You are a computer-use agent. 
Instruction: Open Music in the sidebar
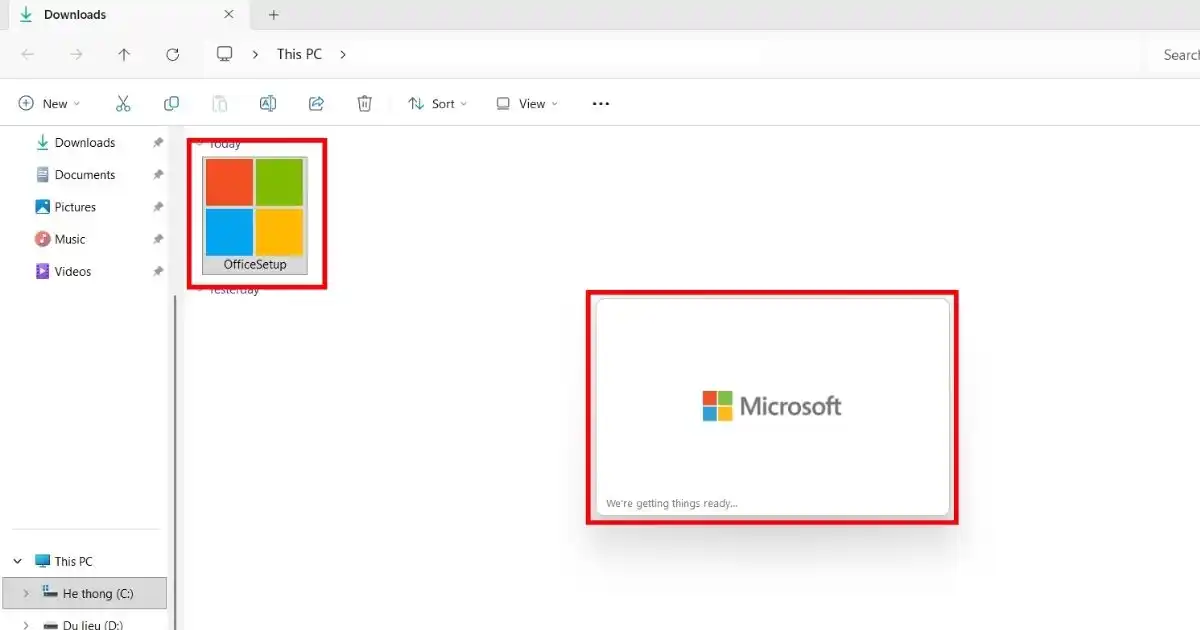pos(70,239)
